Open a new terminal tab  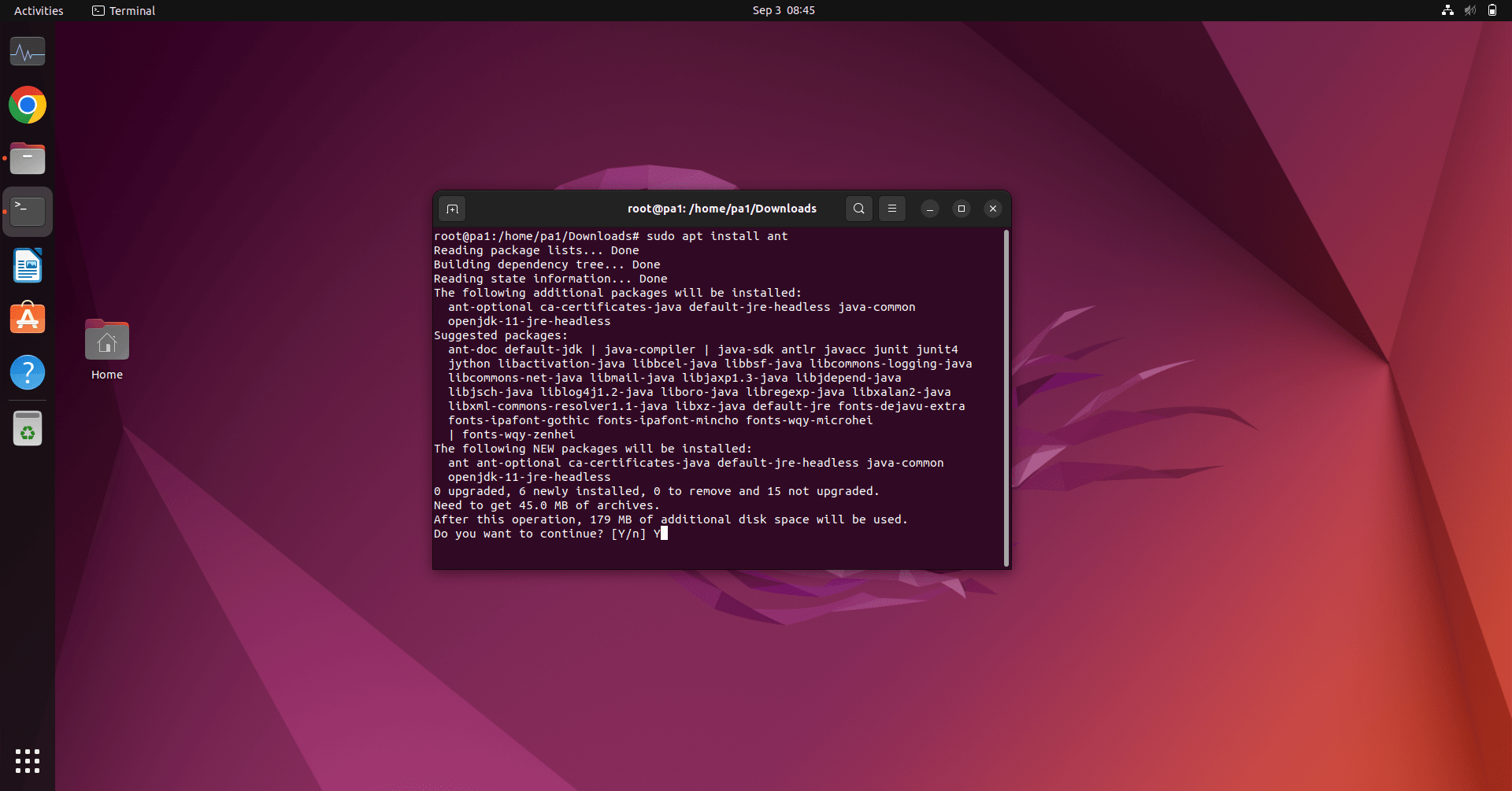tap(452, 209)
